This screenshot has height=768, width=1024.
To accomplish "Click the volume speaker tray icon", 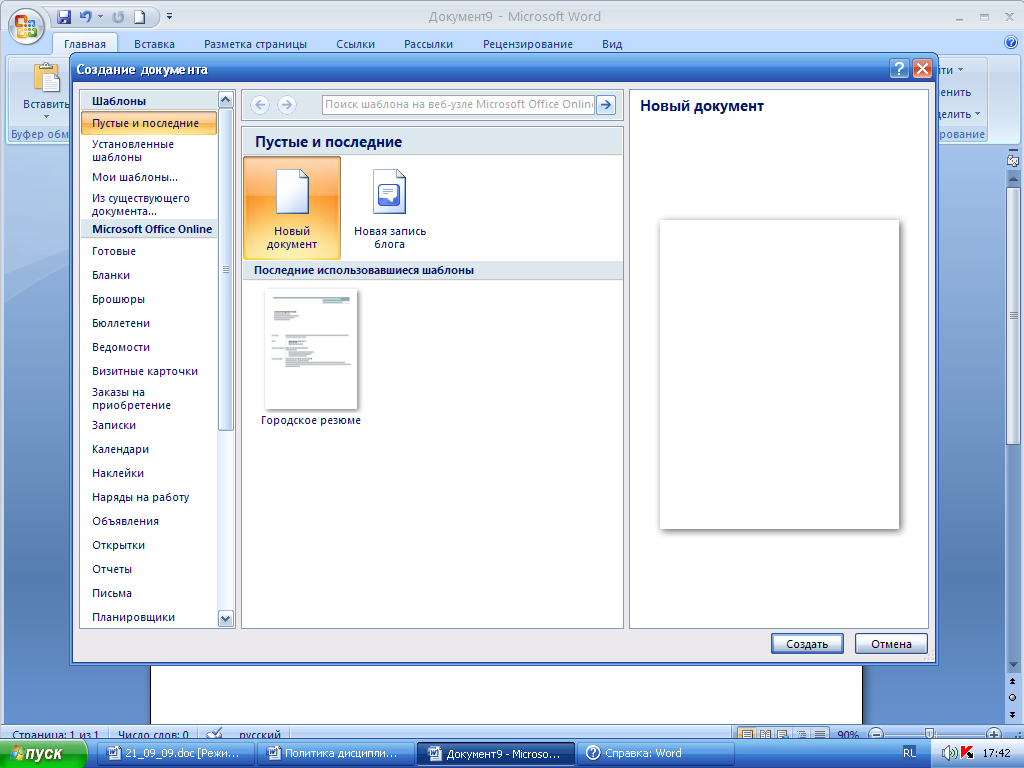I will (x=949, y=753).
